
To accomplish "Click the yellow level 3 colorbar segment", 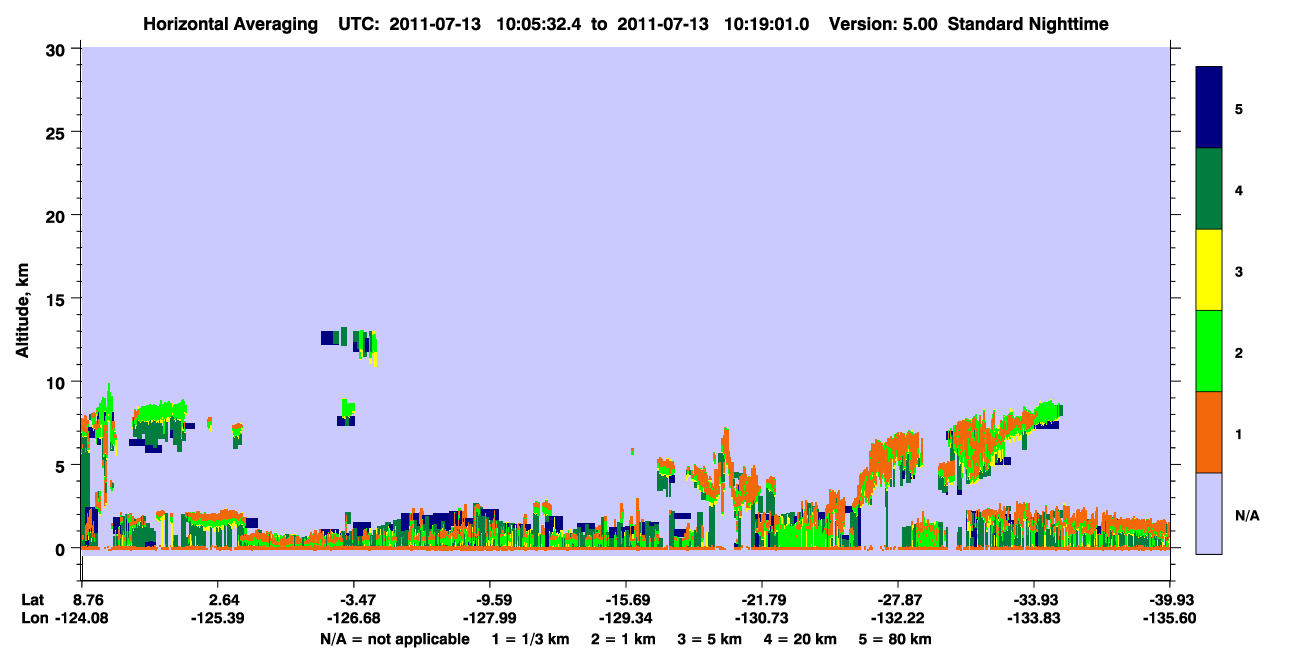I will tap(1209, 270).
